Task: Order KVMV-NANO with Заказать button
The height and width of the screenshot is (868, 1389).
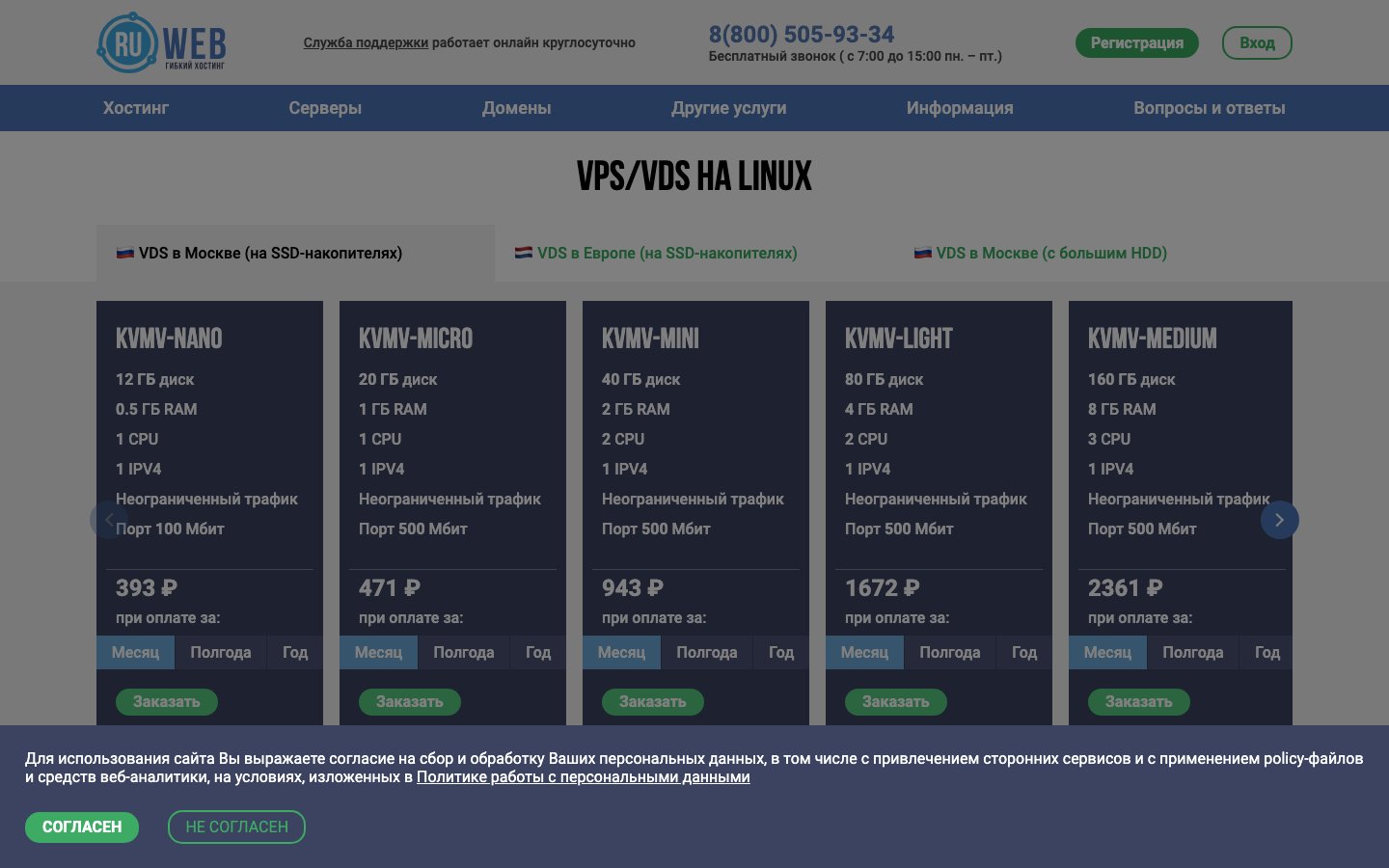Action: point(167,702)
